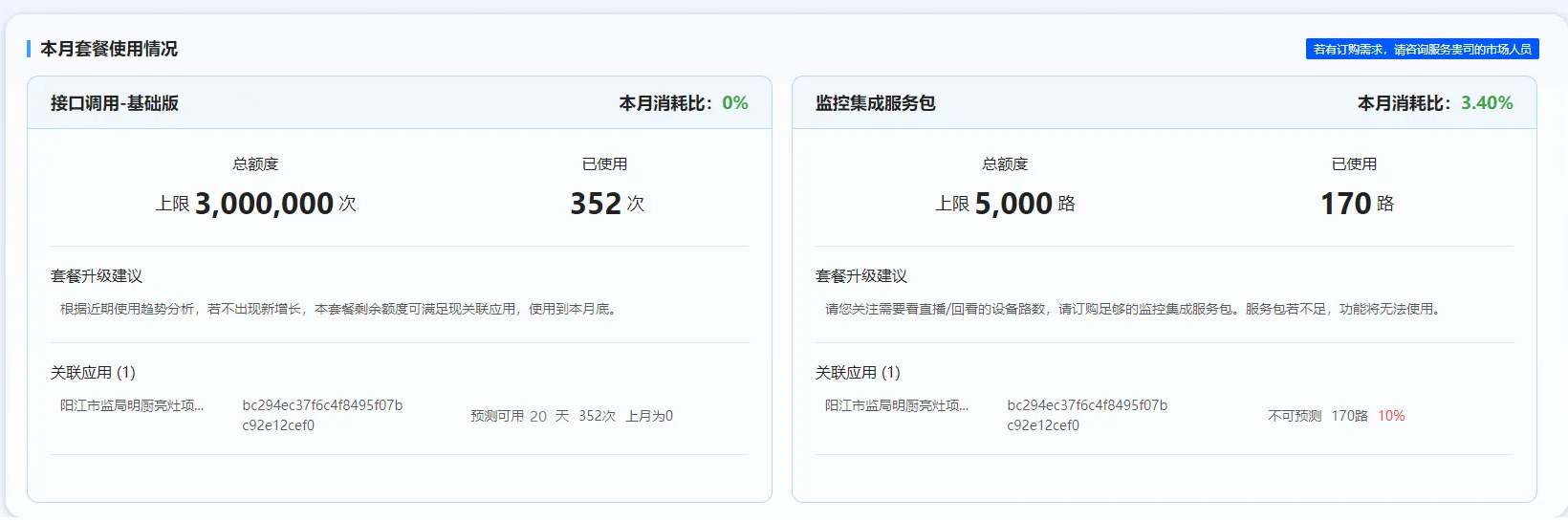Click the 3,000,000 total quota figure
The height and width of the screenshot is (522, 1568).
point(264,204)
